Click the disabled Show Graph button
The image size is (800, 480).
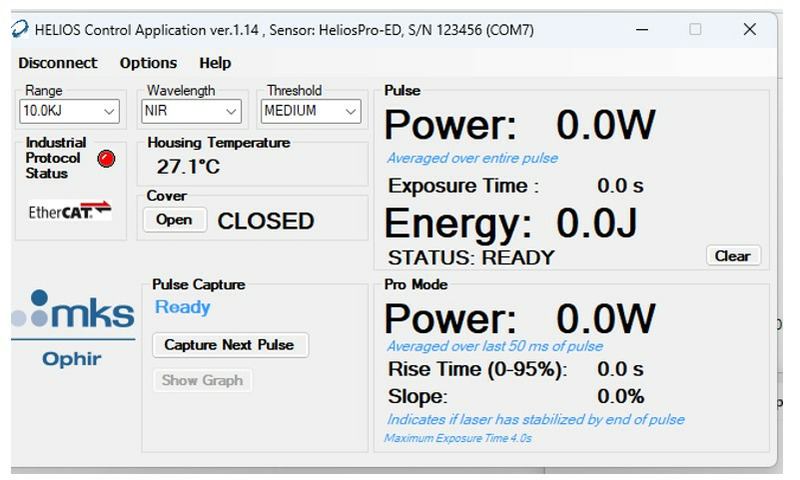coord(202,380)
